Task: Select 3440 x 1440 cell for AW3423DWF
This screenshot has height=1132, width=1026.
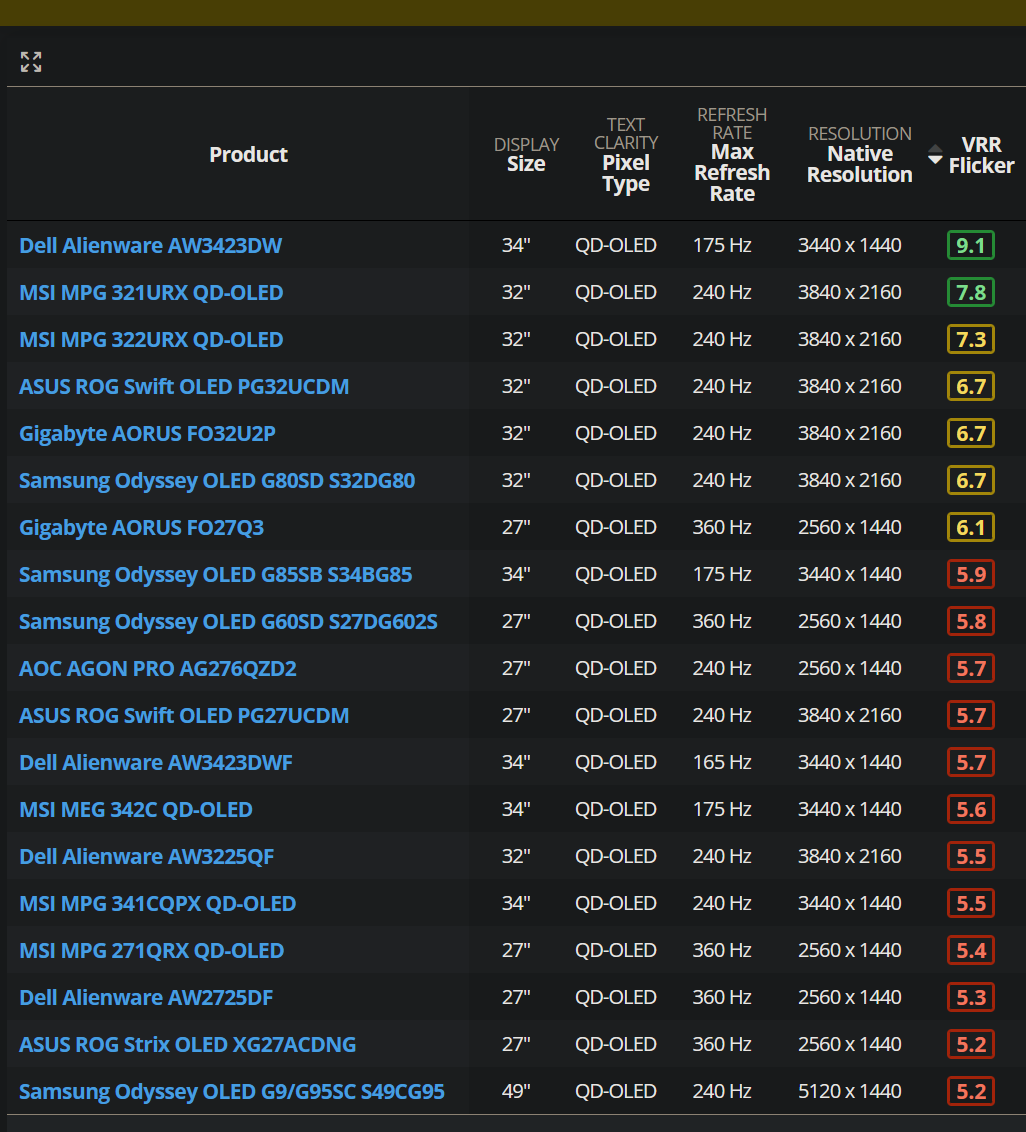Action: tap(849, 762)
